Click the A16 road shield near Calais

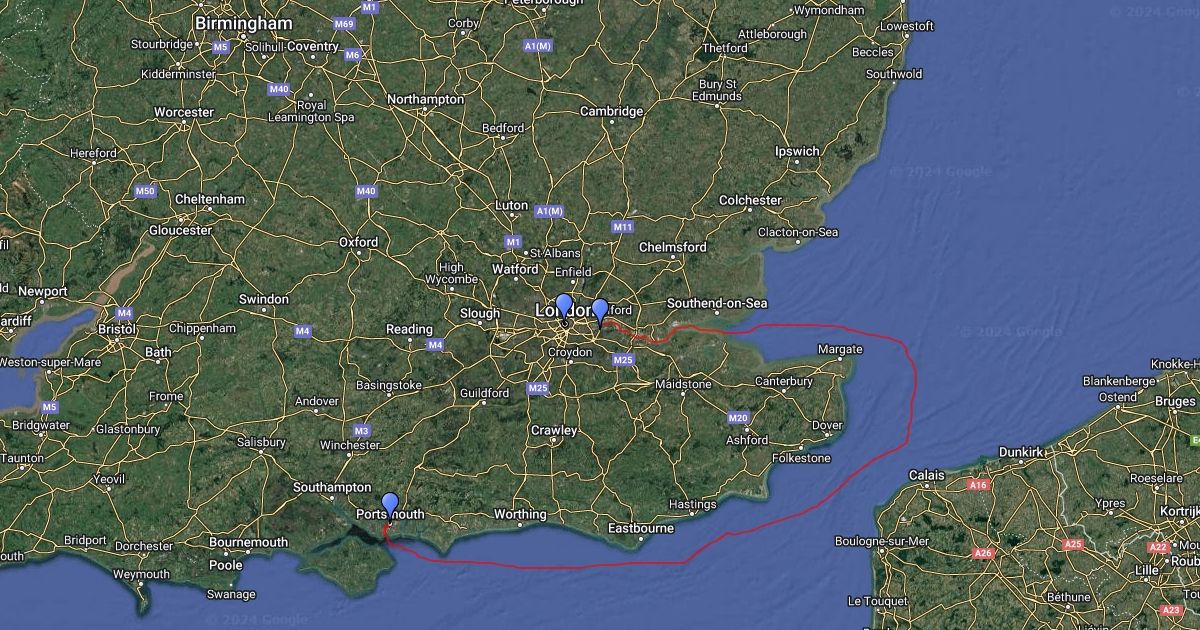point(978,485)
